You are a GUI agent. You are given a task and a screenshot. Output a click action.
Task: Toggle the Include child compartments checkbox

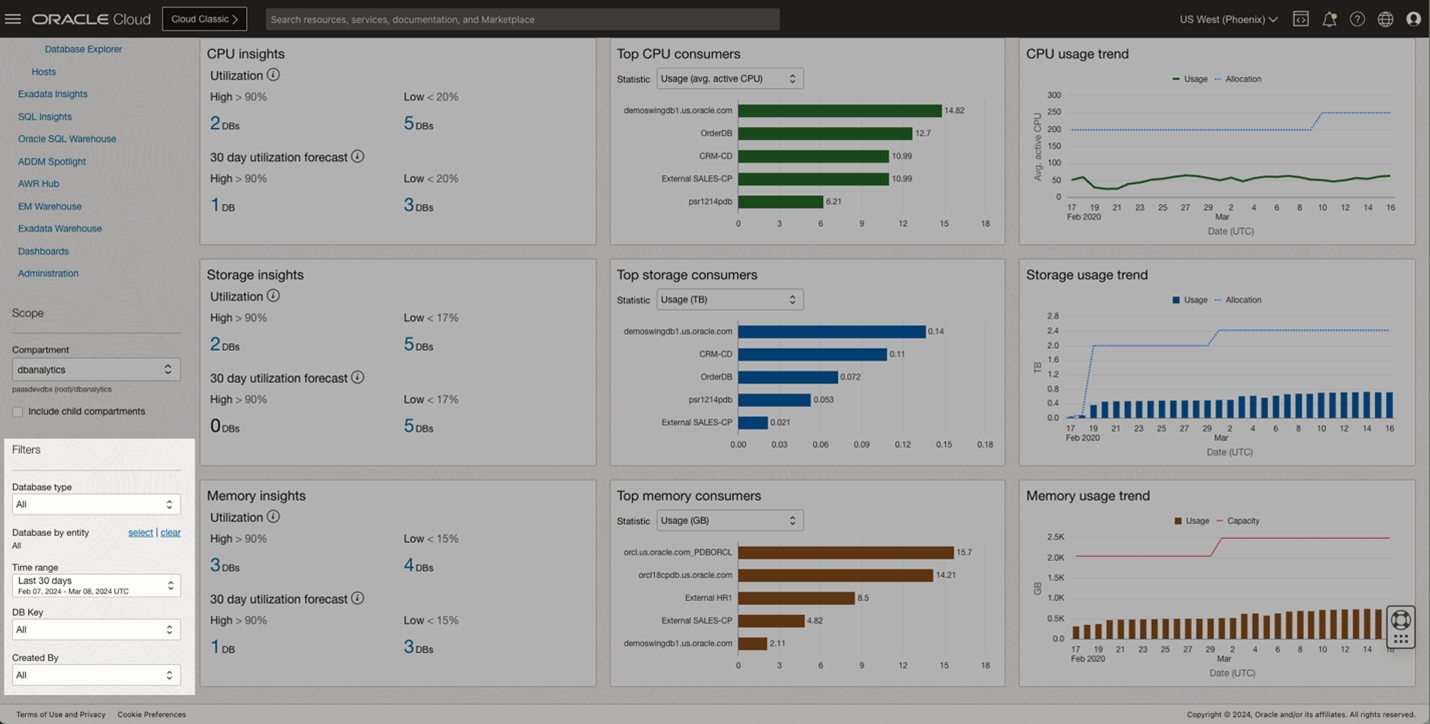pos(17,412)
